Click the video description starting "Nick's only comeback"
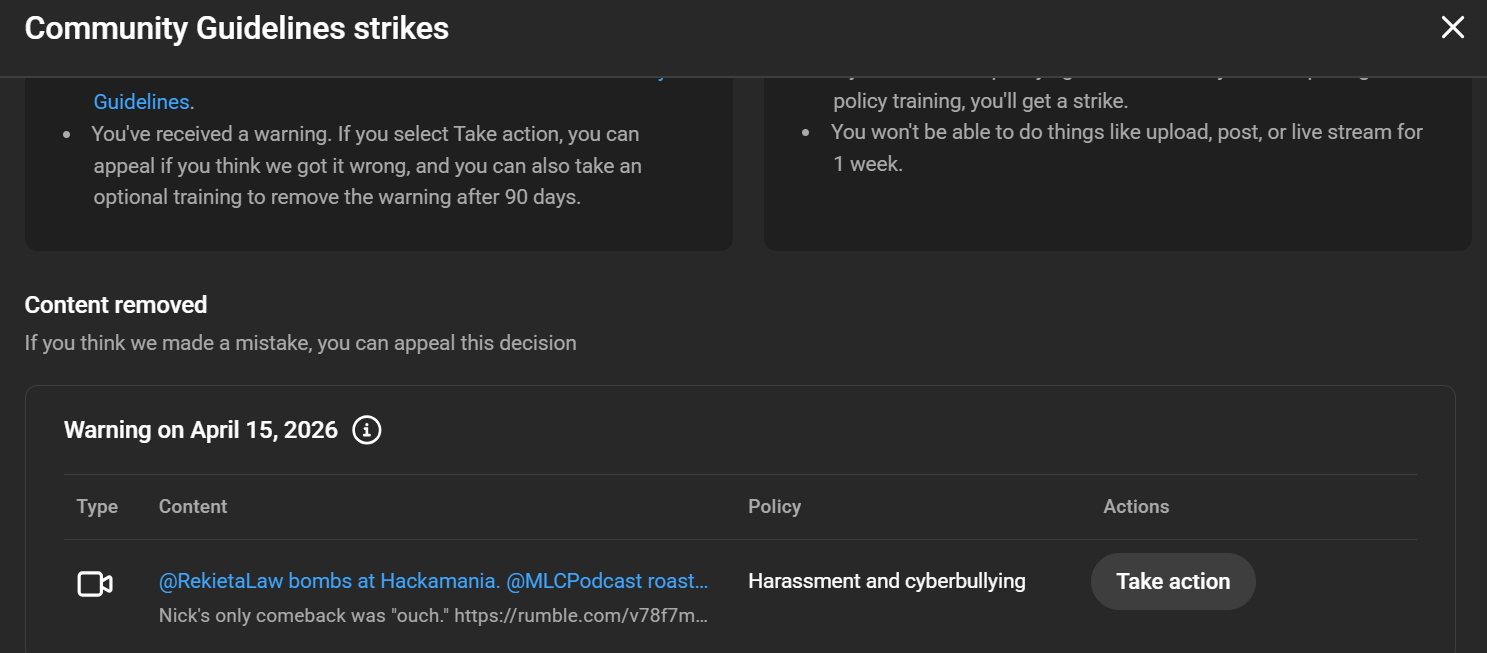 pyautogui.click(x=434, y=616)
